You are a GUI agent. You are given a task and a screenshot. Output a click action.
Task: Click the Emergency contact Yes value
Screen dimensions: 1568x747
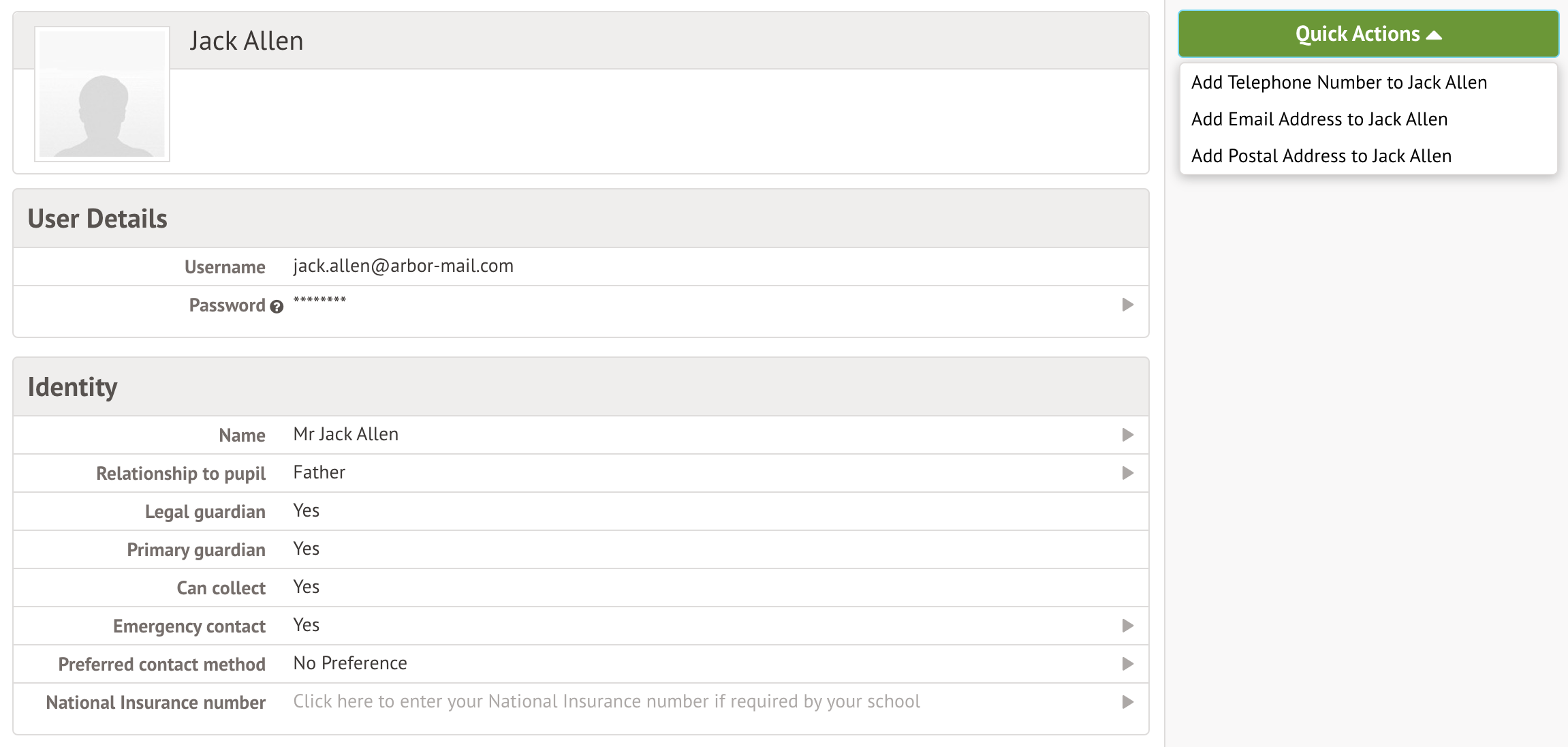tap(306, 625)
